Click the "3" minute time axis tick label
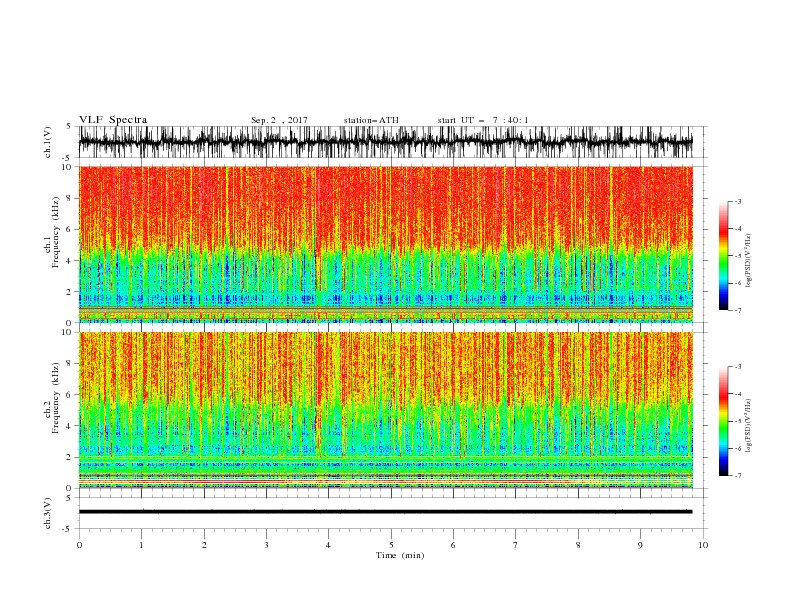This screenshot has width=792, height=612. click(x=266, y=545)
